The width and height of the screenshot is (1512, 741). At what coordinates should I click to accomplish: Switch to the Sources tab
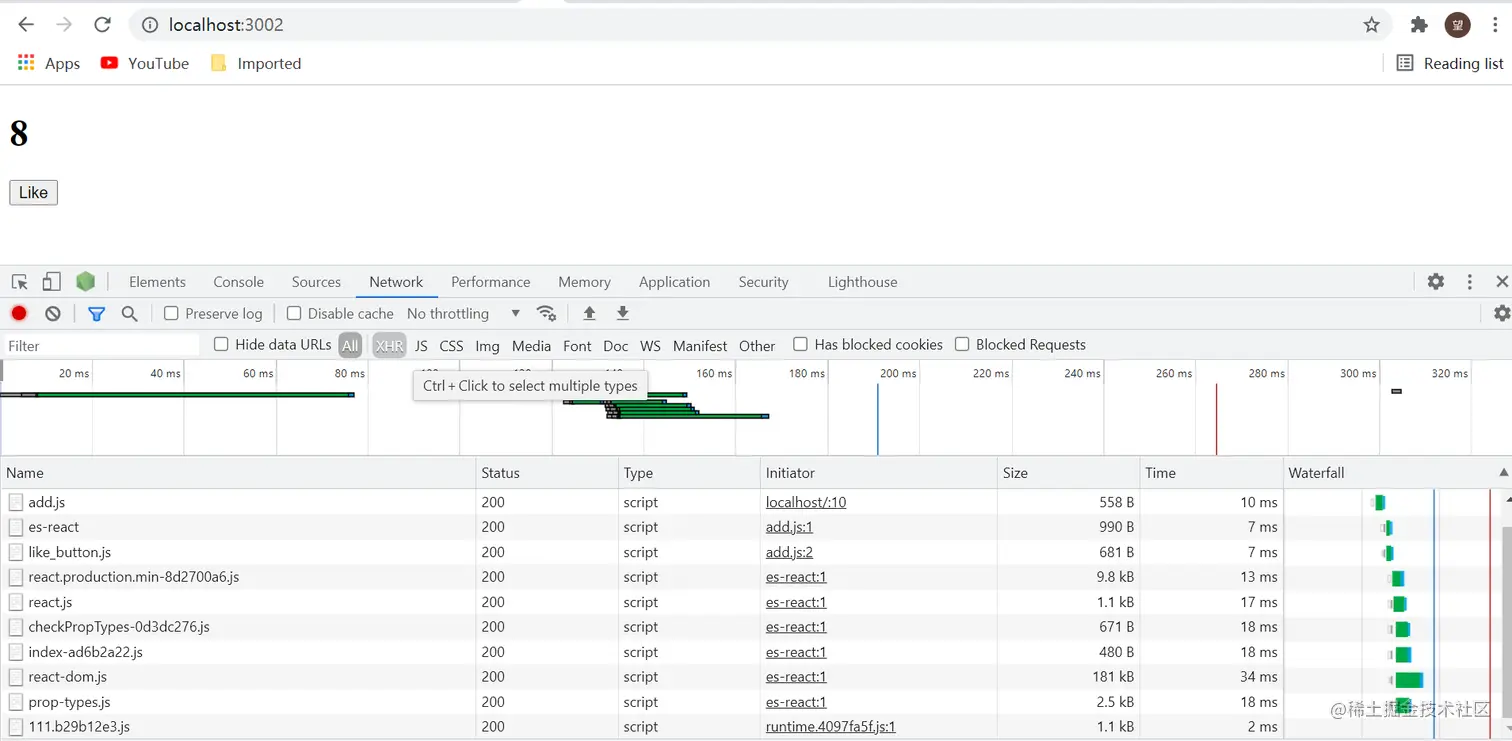pyautogui.click(x=316, y=282)
